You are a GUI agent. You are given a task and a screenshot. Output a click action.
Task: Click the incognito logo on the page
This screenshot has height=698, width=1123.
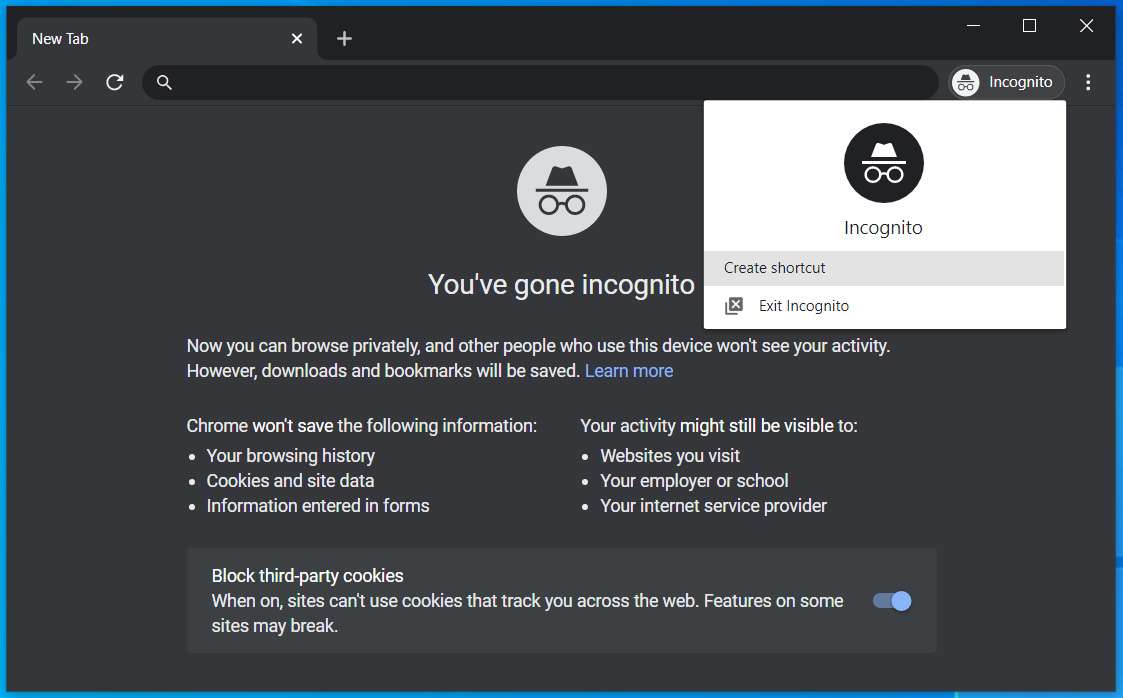click(x=562, y=191)
